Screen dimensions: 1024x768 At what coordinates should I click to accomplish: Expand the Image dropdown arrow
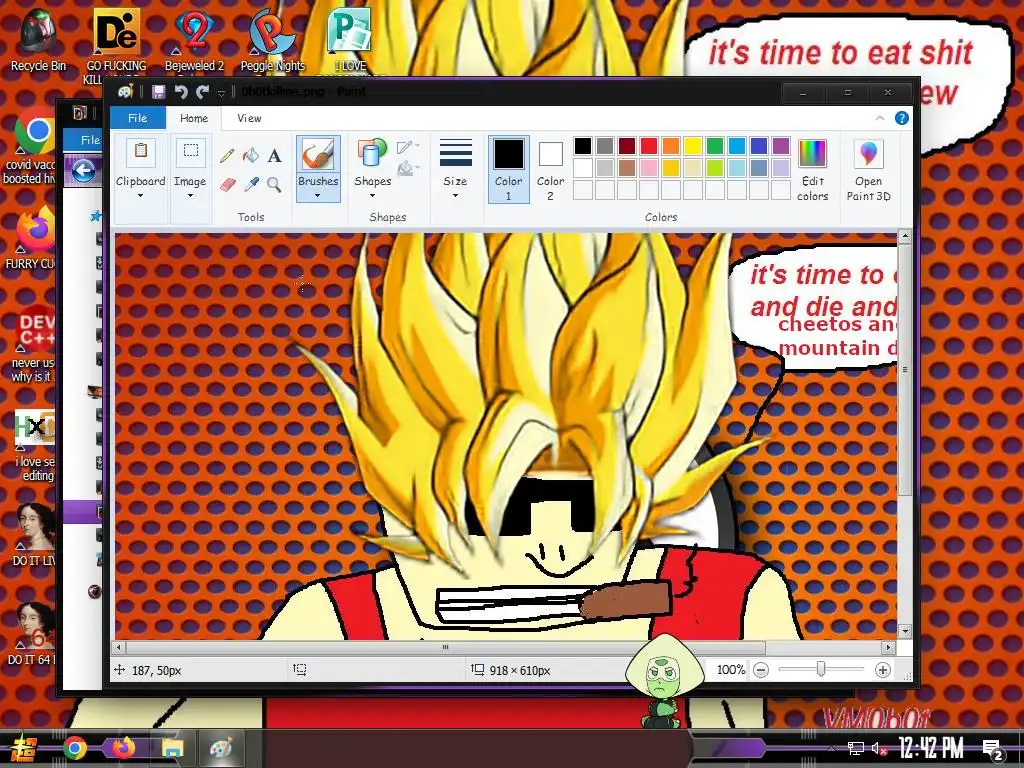click(x=190, y=195)
